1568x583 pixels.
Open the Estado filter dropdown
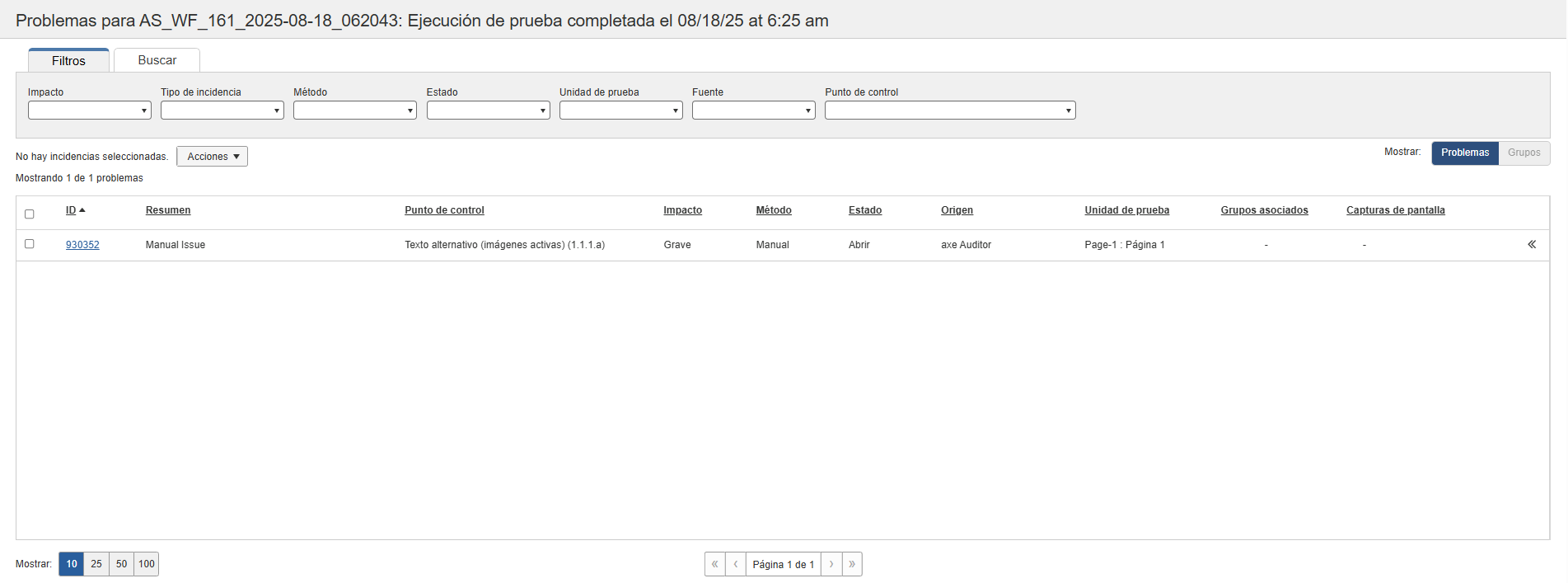pos(488,110)
